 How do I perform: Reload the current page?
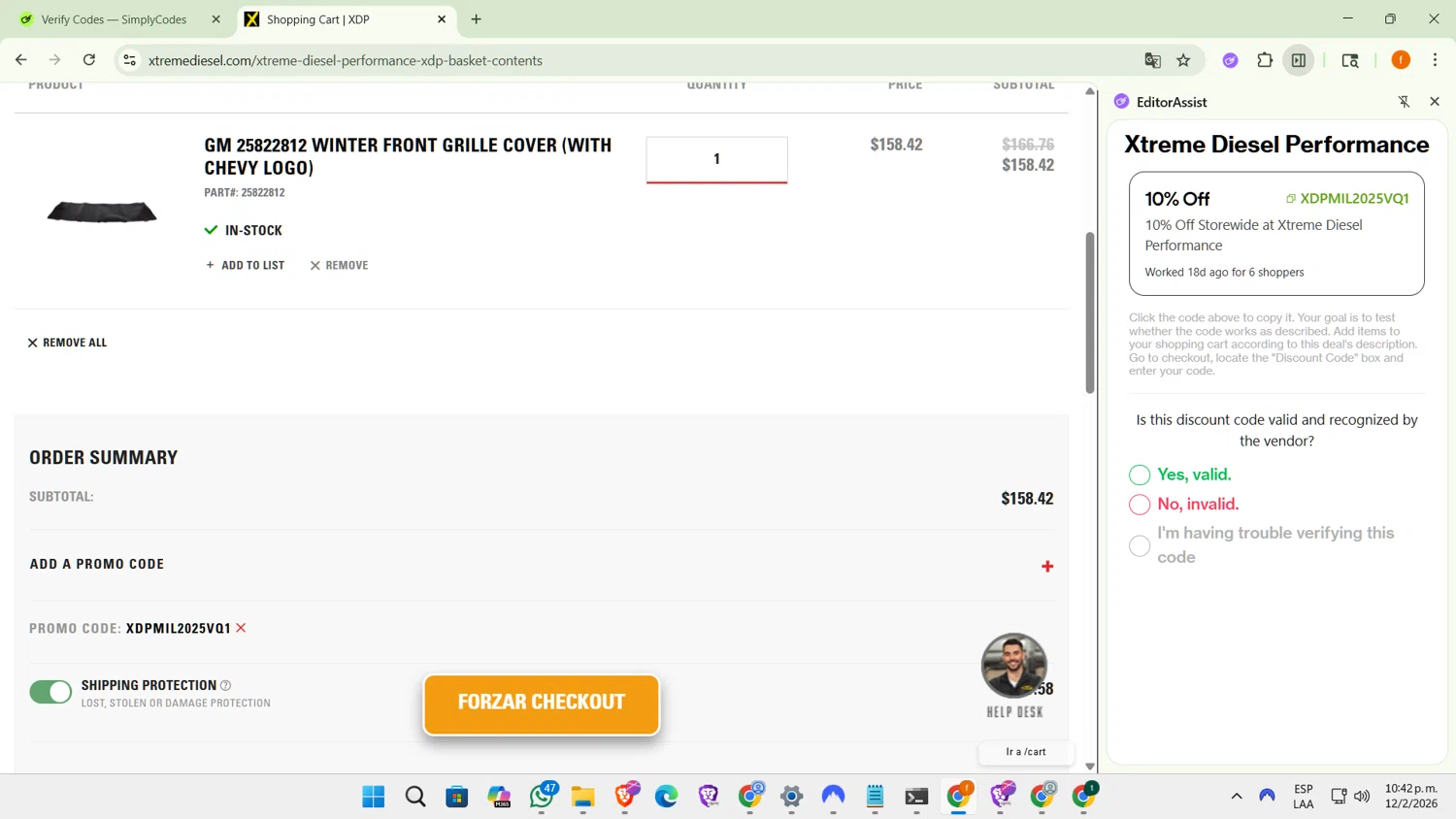point(89,60)
